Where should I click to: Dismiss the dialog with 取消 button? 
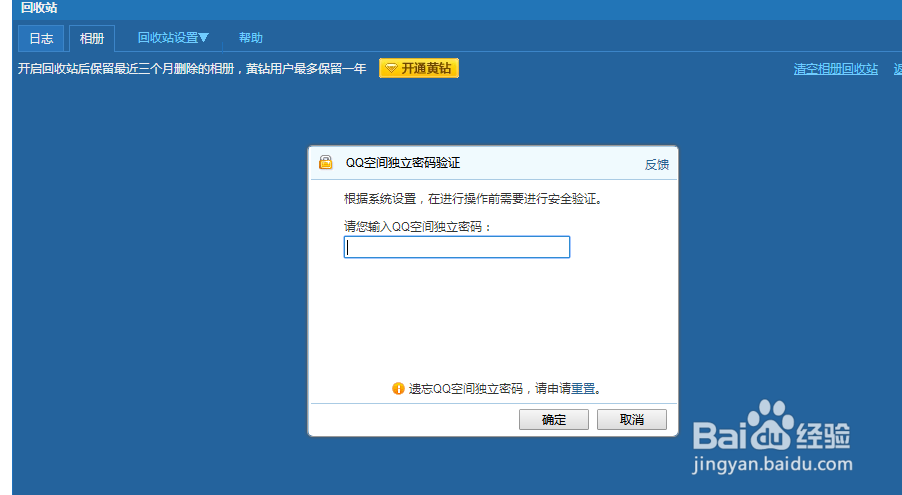coord(632,420)
